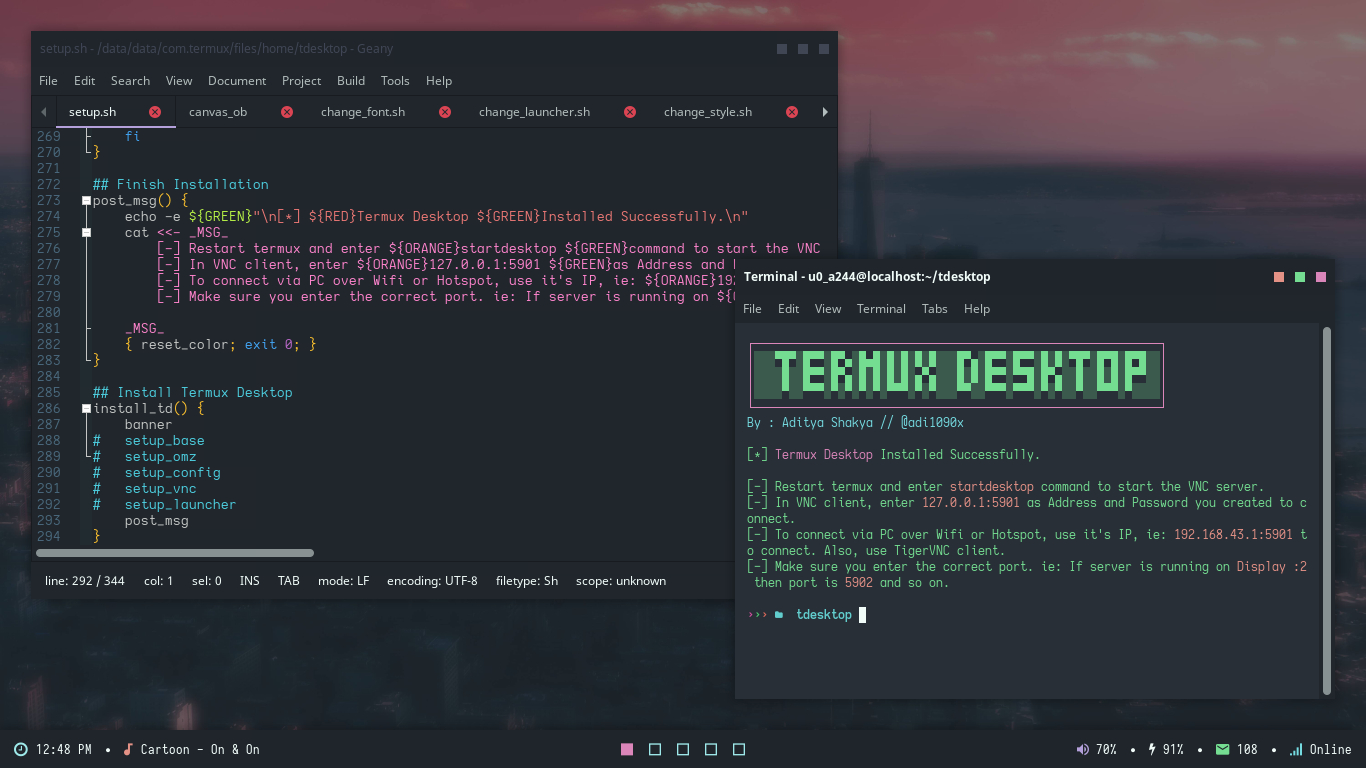This screenshot has height=768, width=1366.
Task: Click the network signal bars icon
Action: [x=1296, y=749]
